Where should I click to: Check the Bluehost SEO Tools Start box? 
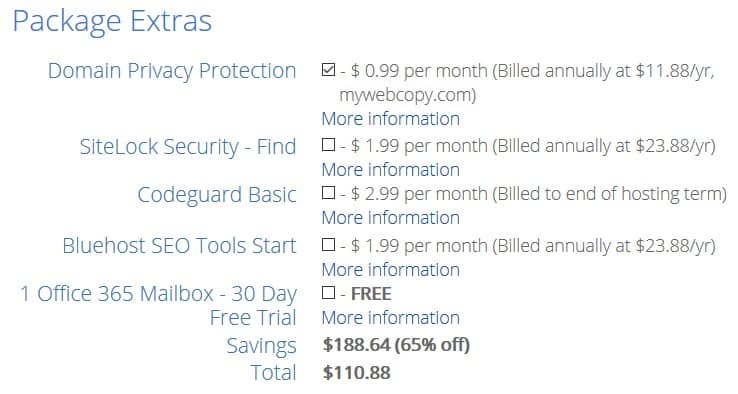tap(329, 244)
